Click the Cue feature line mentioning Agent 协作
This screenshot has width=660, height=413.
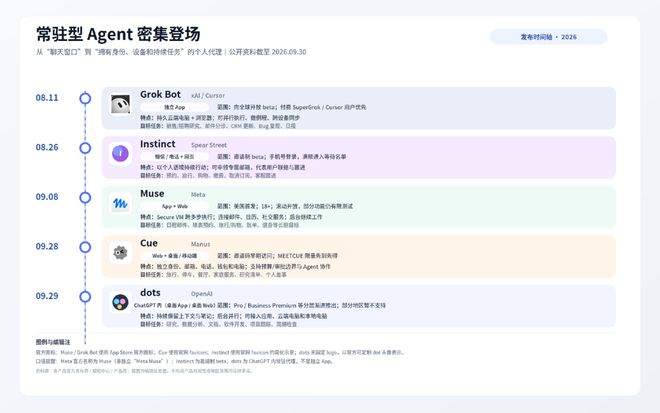(235, 266)
